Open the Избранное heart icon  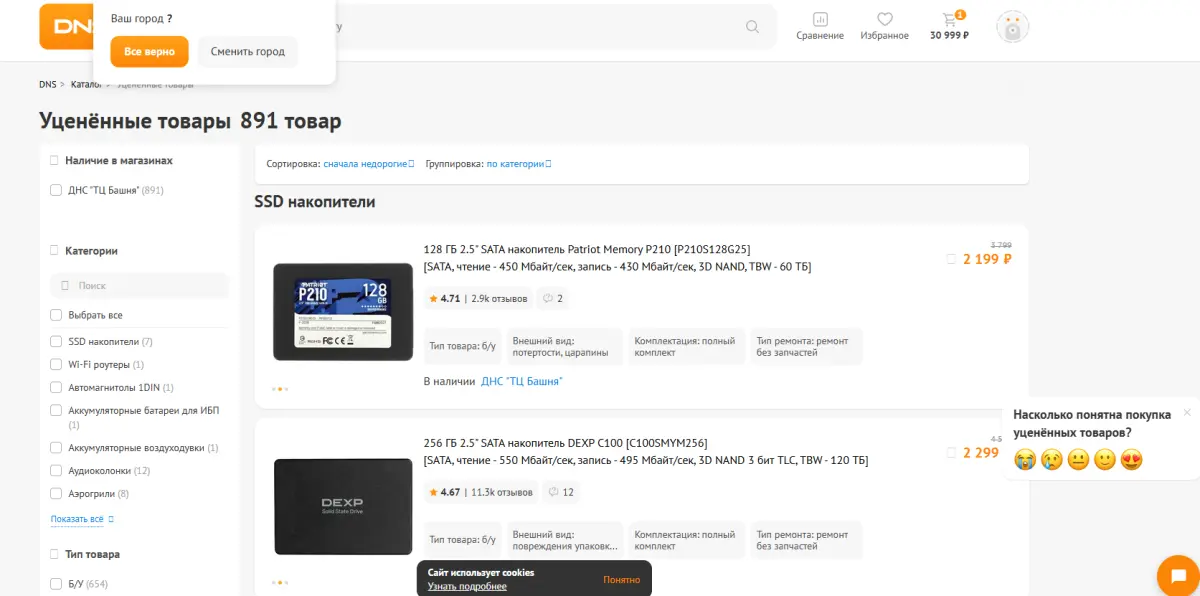(x=885, y=26)
